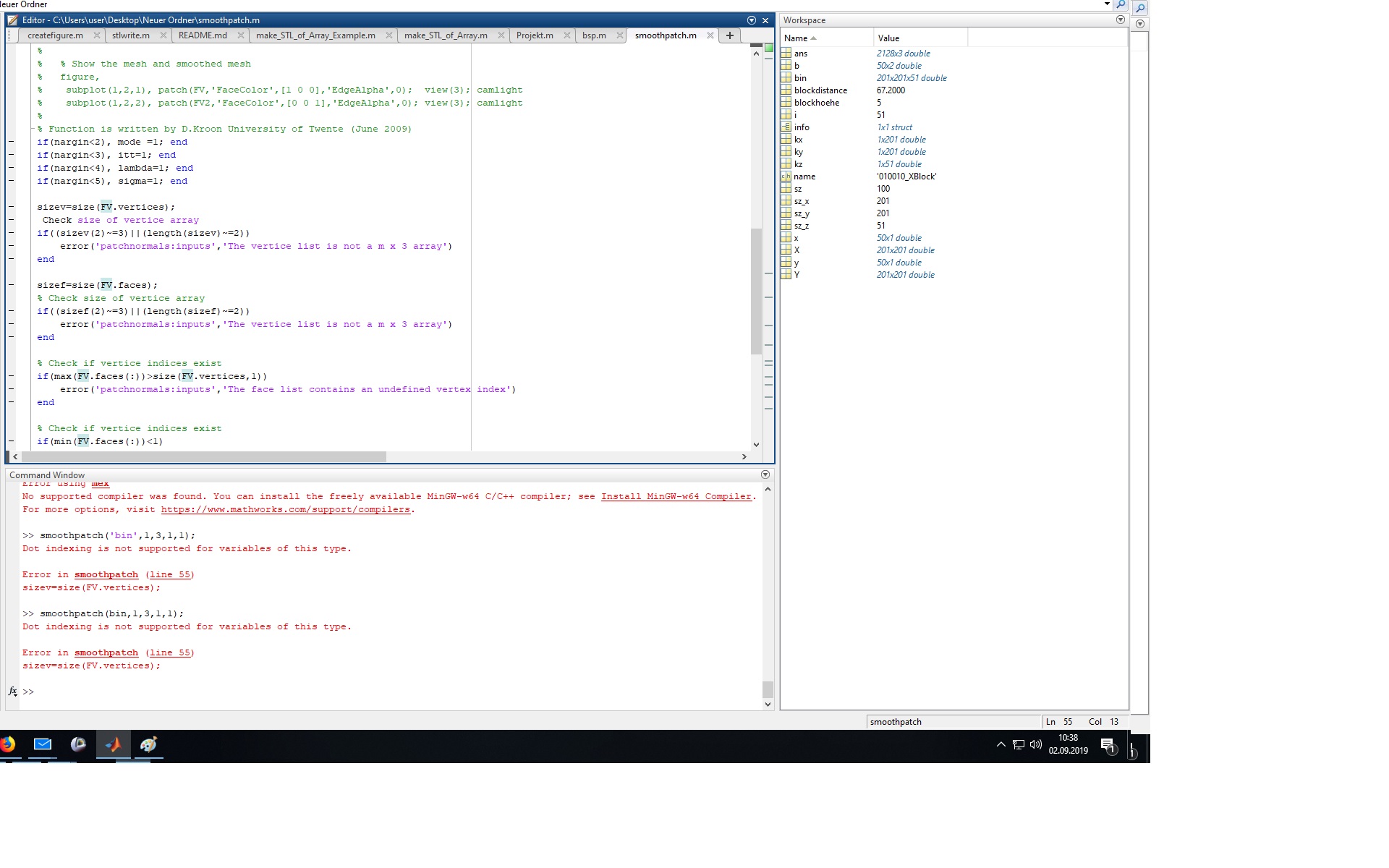
Task: Toggle breakpoint on sizev=size(FV.vertices) line
Action: pos(12,207)
